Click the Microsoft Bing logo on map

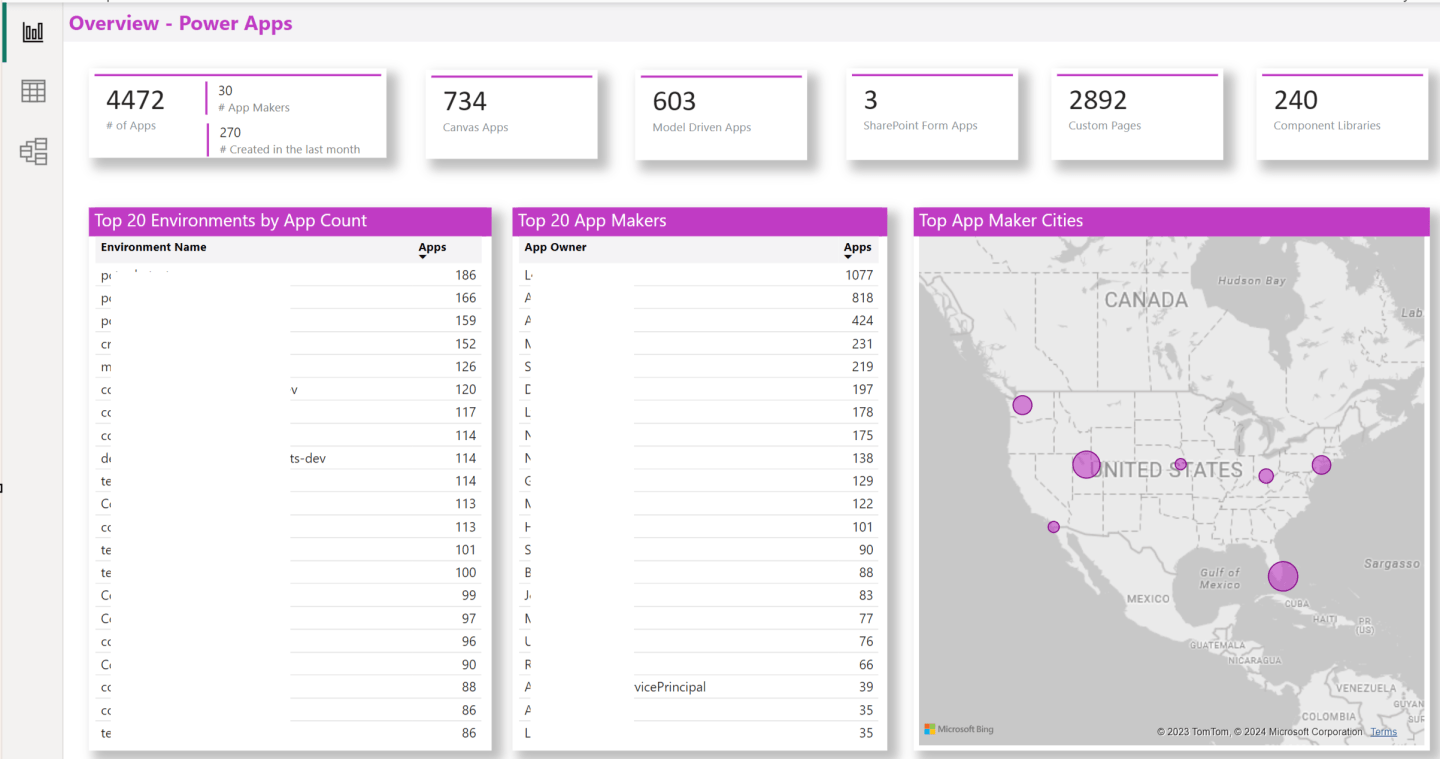click(958, 729)
